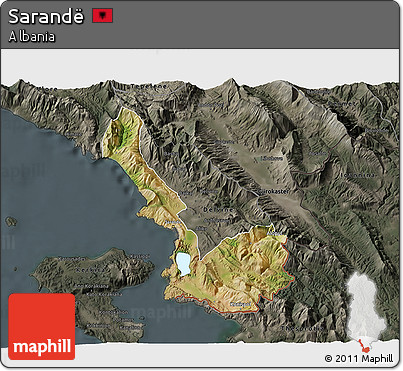Click the 'Libohove' label on the map
Viewport: 403px width, 371px height.
[272, 159]
